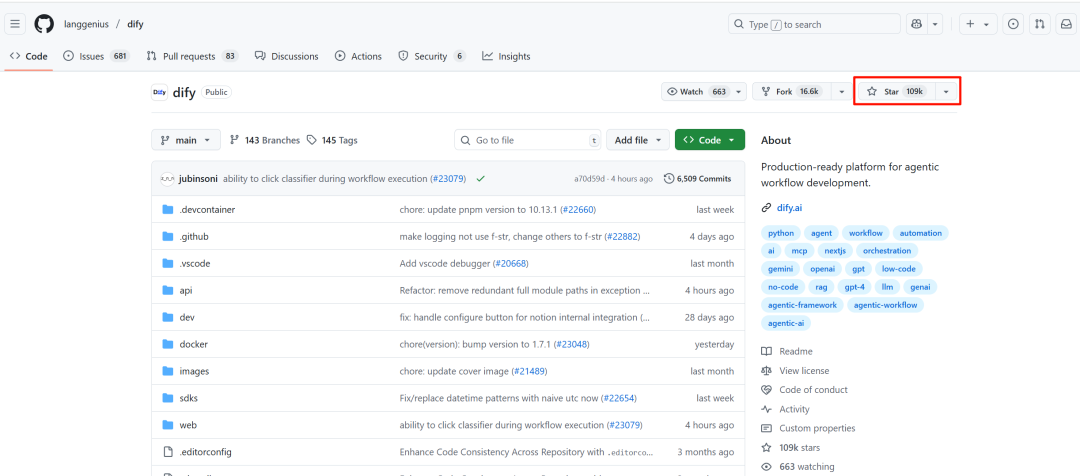Image resolution: width=1080 pixels, height=476 pixels.
Task: Switch to the Security tab
Action: (x=431, y=56)
